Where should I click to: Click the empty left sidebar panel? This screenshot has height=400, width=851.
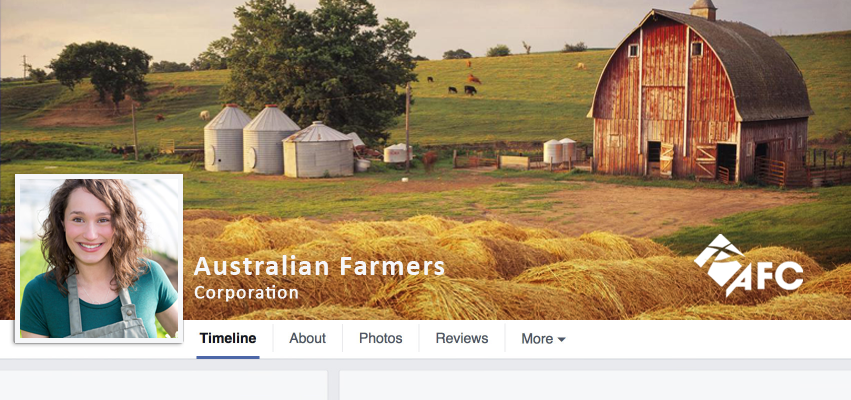[163, 385]
